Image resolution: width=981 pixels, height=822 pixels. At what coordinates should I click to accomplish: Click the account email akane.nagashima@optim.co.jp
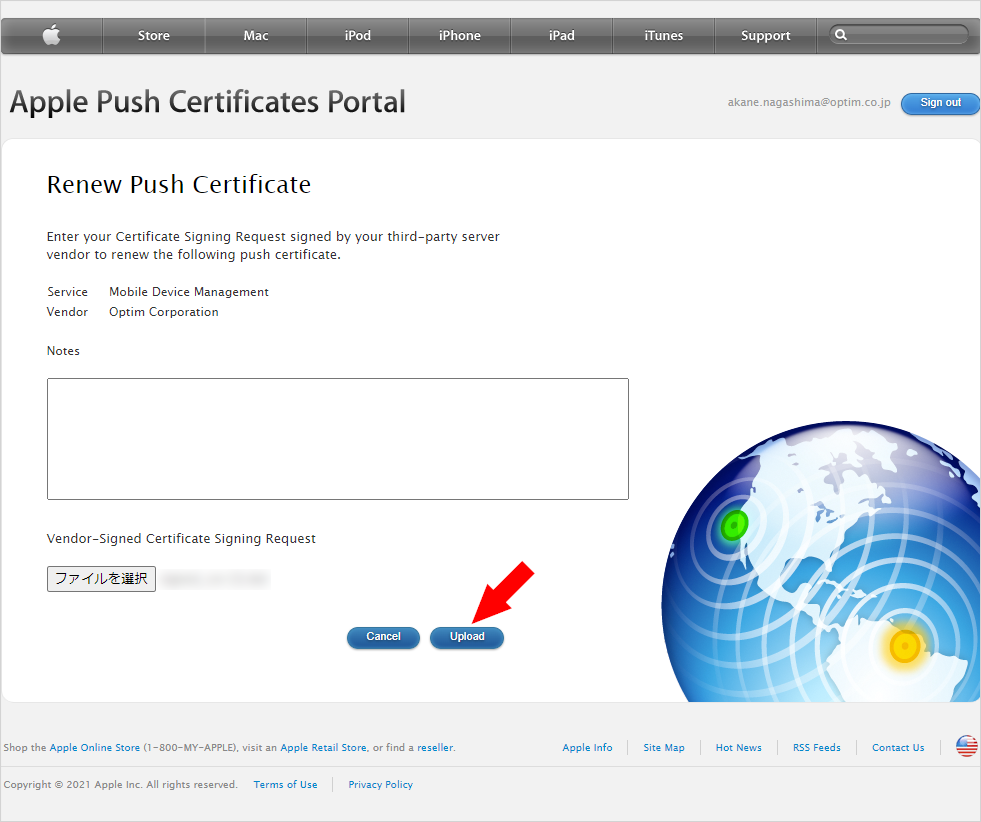click(x=808, y=102)
